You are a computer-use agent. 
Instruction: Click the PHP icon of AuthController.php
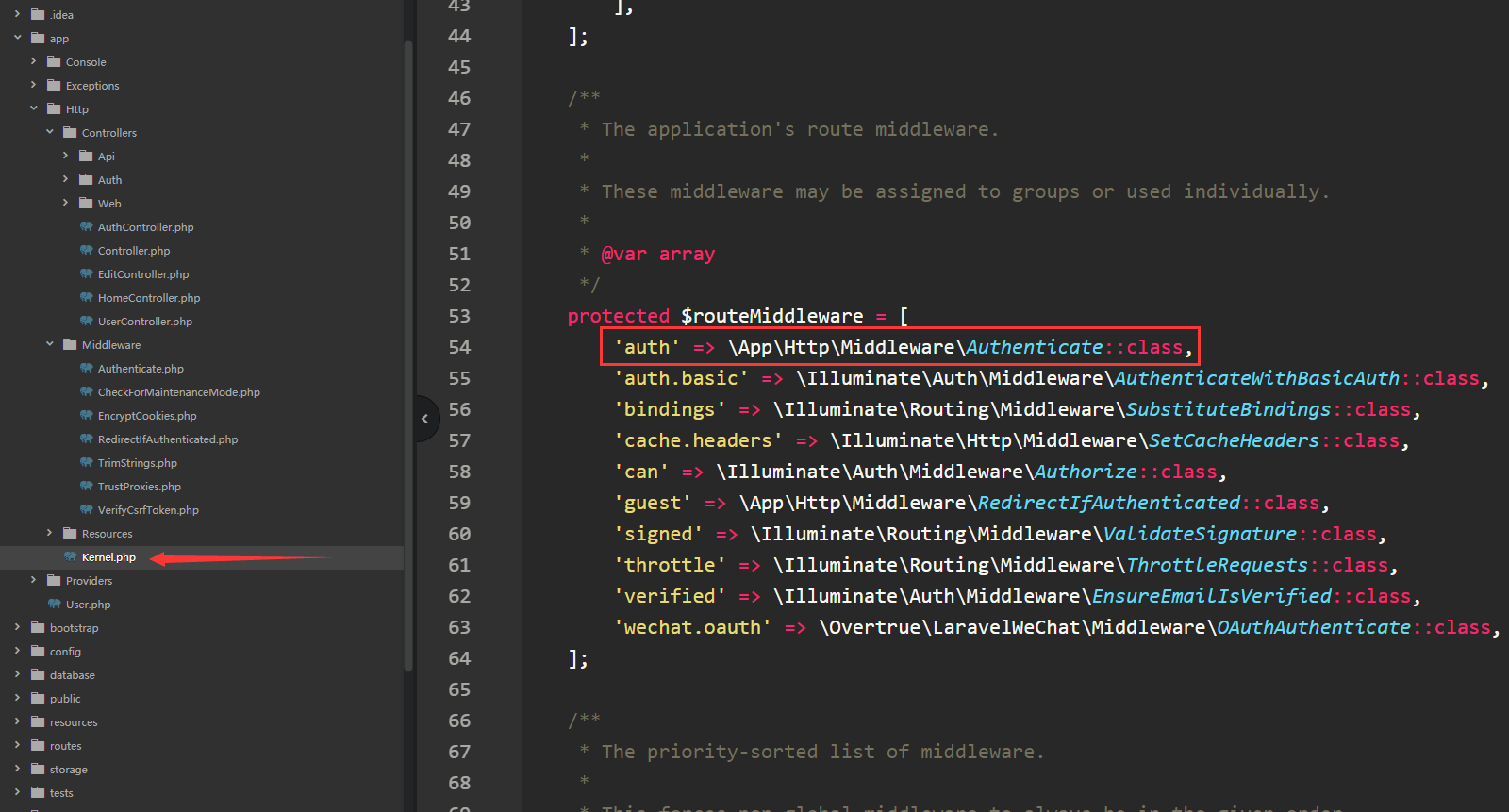[86, 226]
